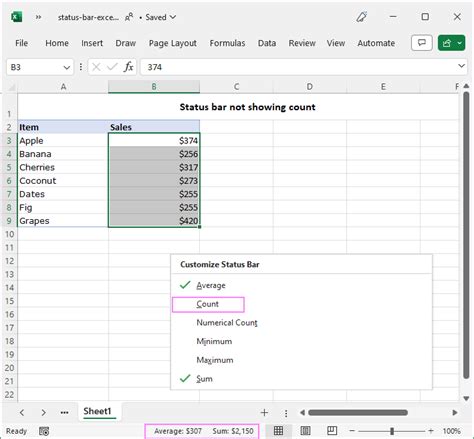Image resolution: width=474 pixels, height=439 pixels.
Task: Click horizontal scrollbar left arrow
Action: click(x=302, y=413)
